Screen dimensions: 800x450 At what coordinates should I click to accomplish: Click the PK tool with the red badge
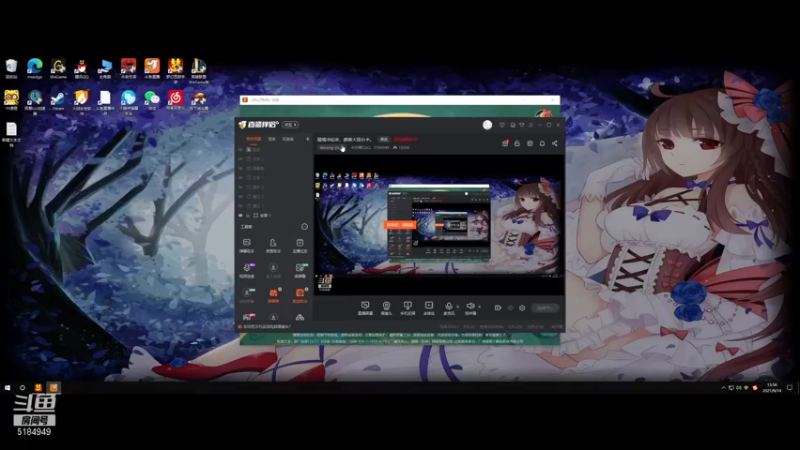click(x=247, y=317)
